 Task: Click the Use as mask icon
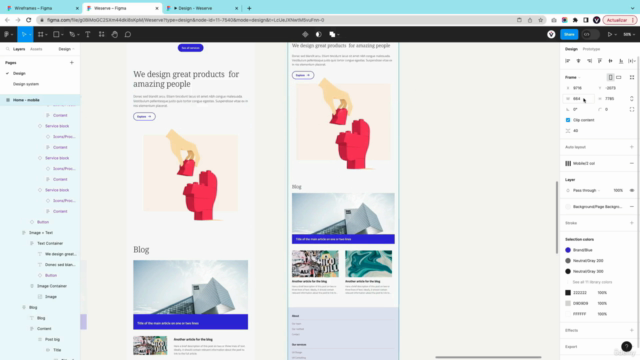(318, 34)
